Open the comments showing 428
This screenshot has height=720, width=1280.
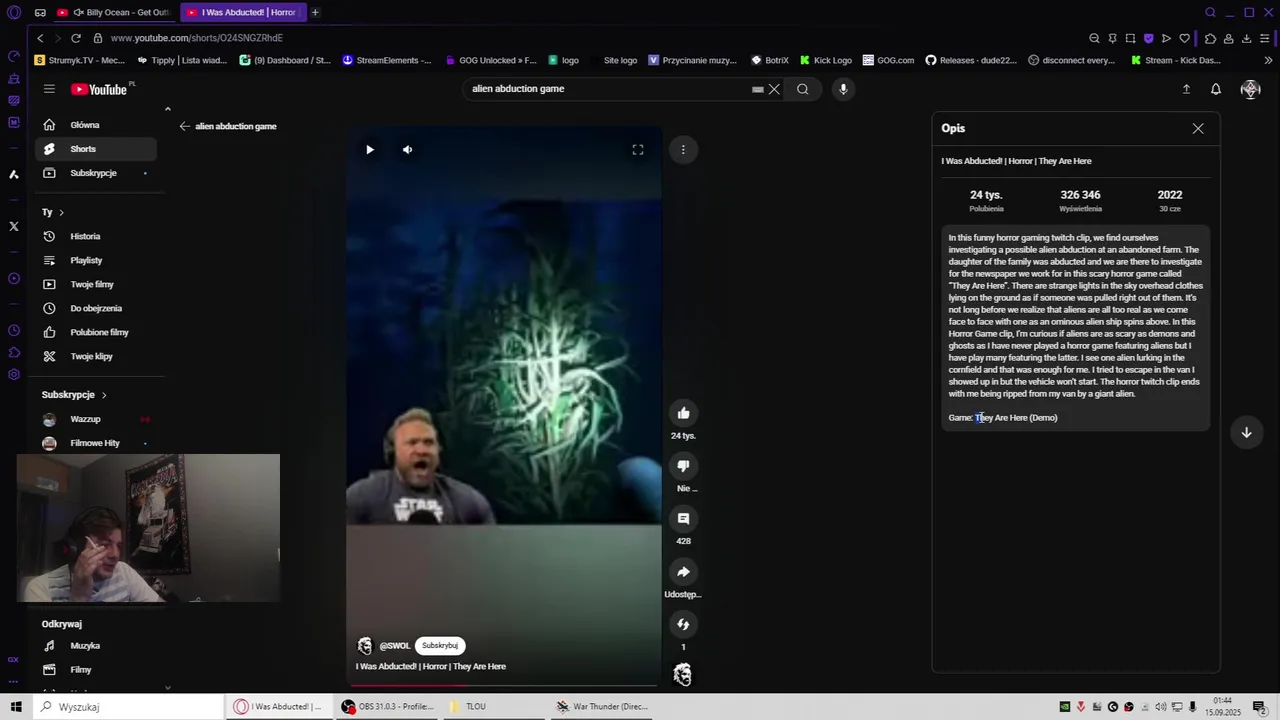click(683, 519)
